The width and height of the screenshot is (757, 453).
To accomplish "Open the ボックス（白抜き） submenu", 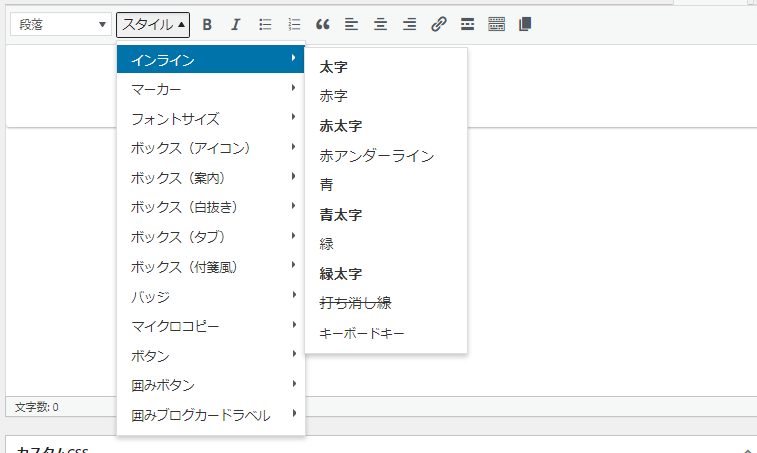I will 210,207.
